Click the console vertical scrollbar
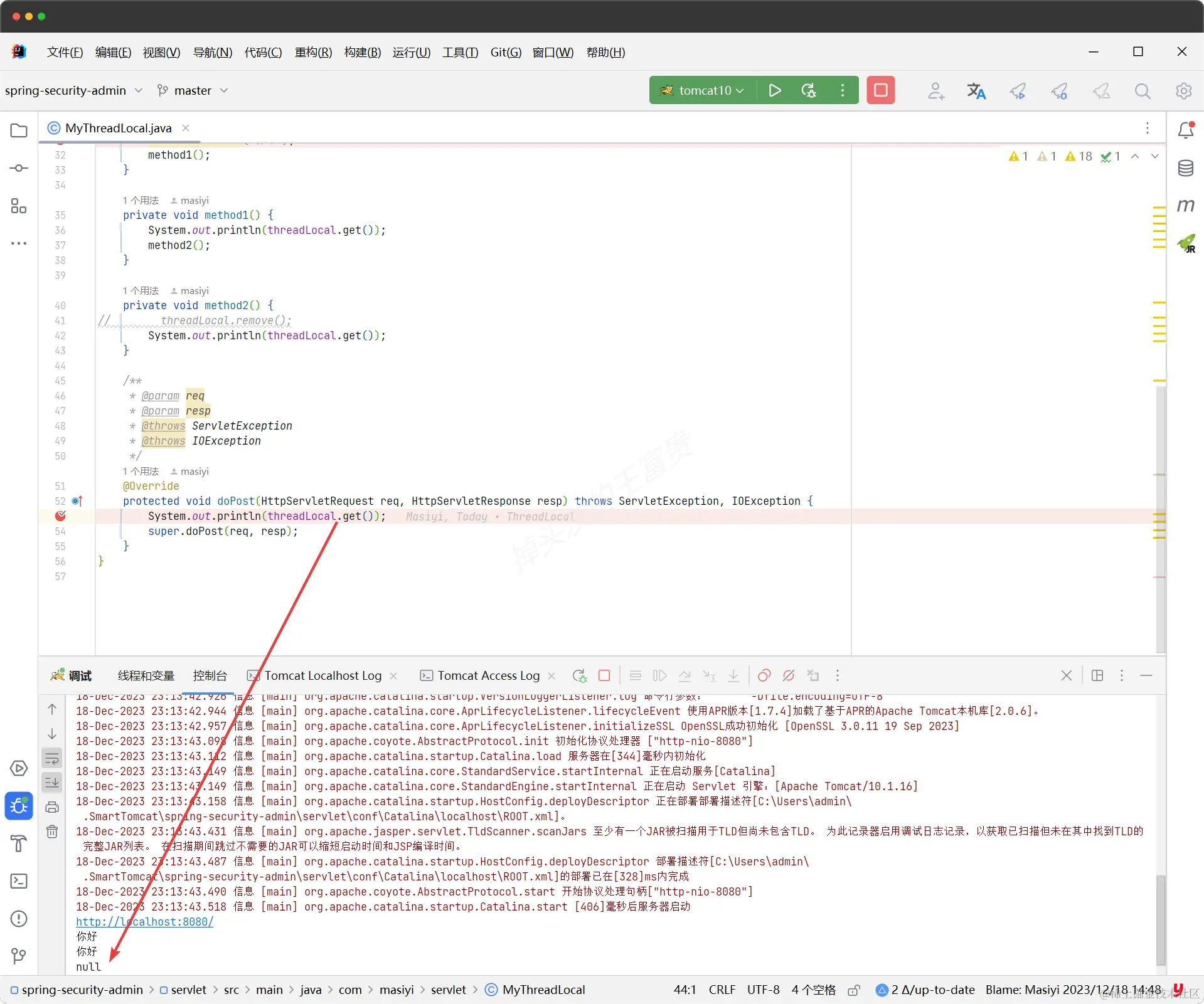 click(x=1160, y=919)
